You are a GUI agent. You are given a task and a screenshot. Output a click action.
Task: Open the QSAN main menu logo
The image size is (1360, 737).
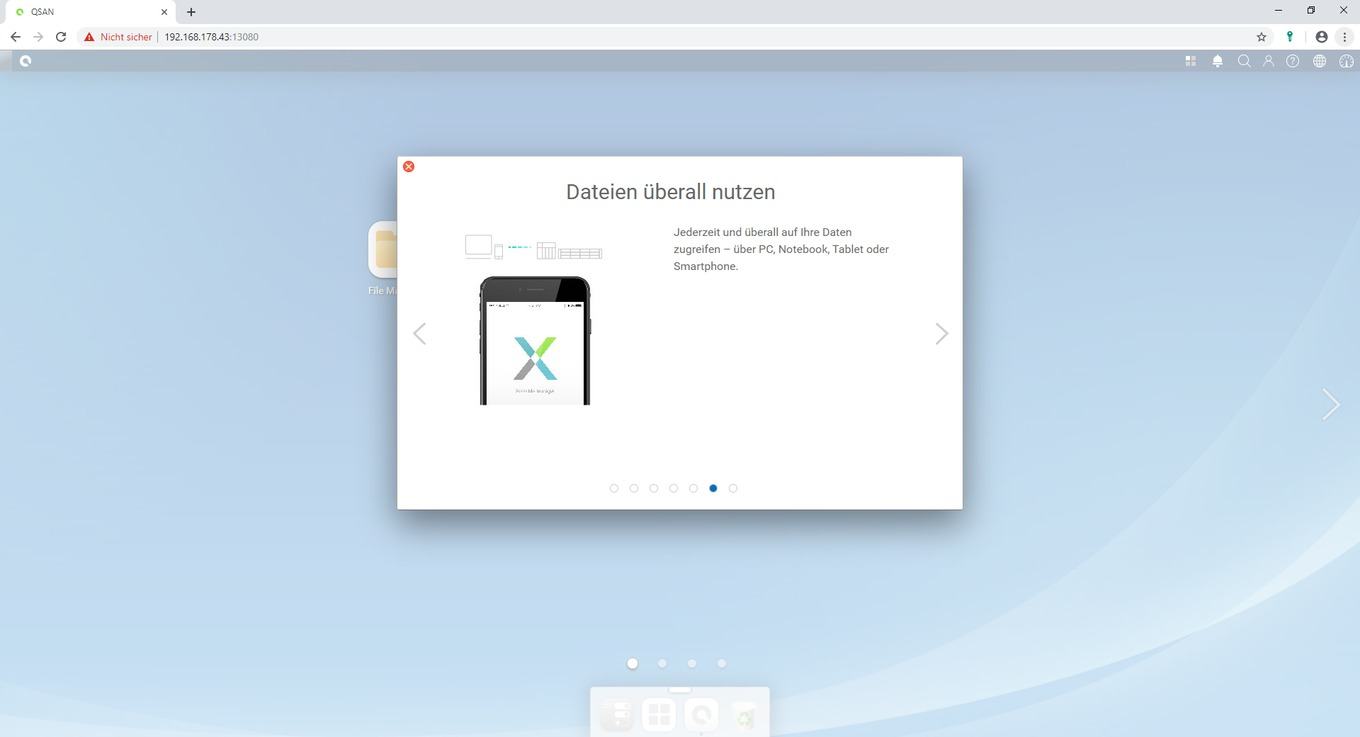pyautogui.click(x=25, y=61)
